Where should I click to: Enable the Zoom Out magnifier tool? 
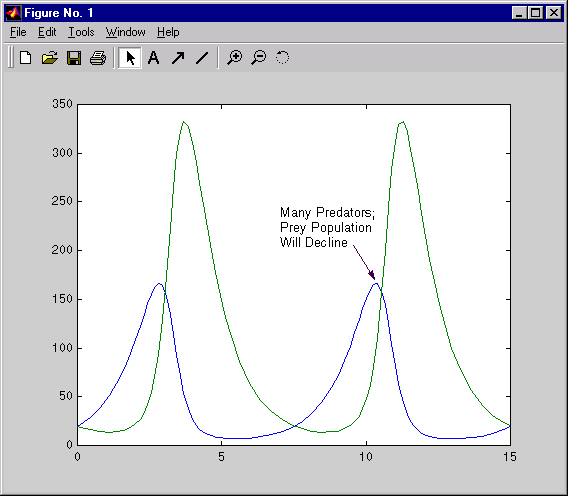[259, 58]
